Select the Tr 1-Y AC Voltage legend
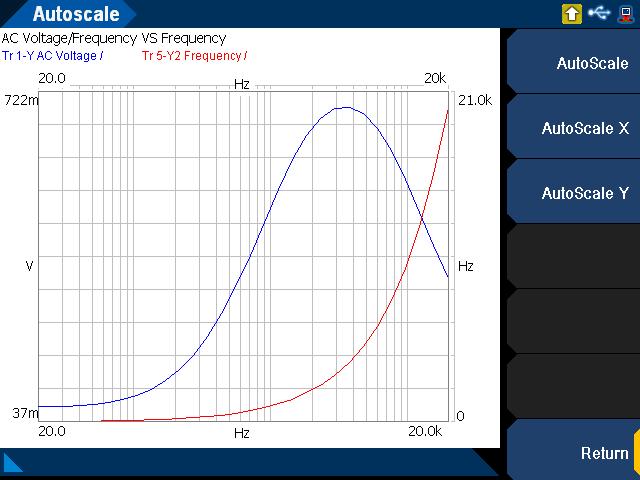The image size is (640, 480). click(x=52, y=56)
